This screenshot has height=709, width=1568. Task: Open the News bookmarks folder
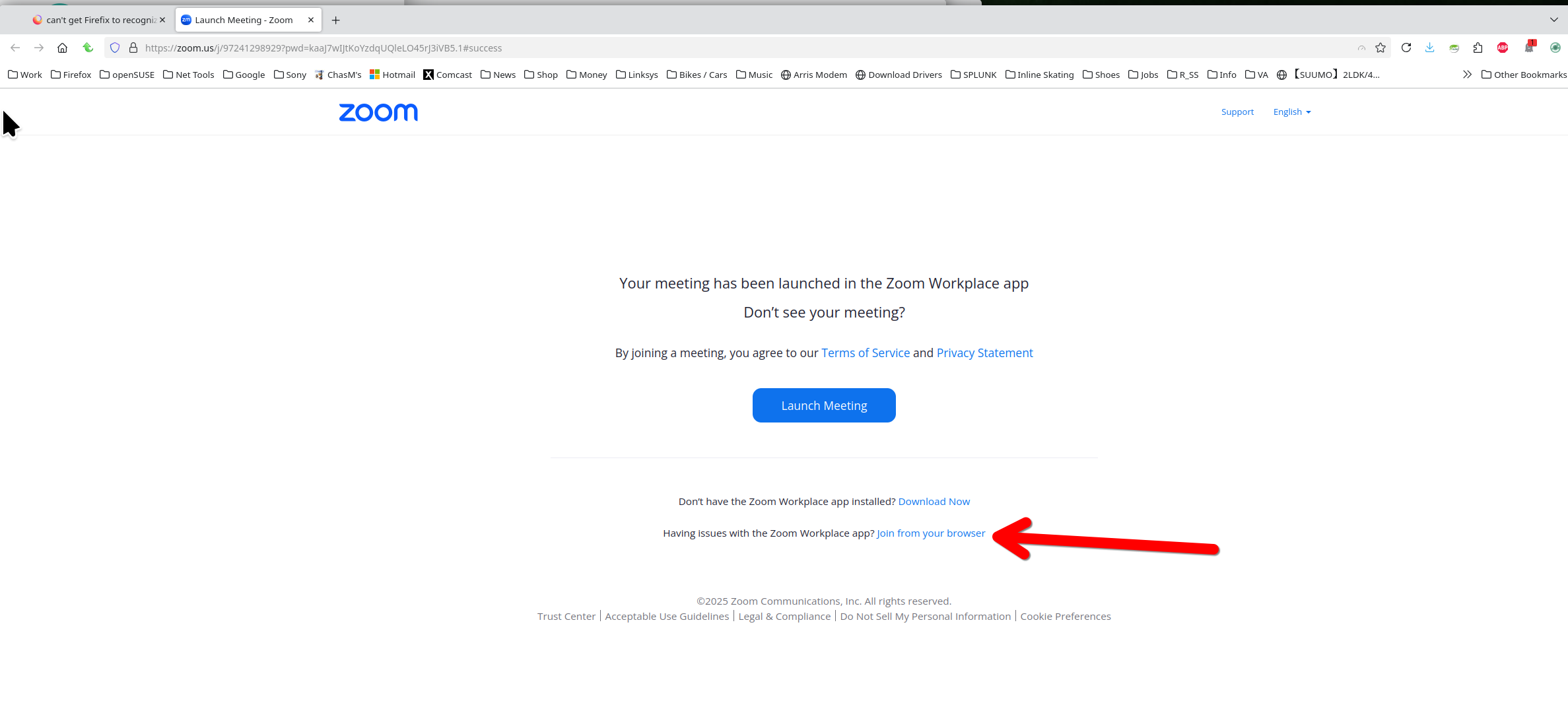[498, 75]
